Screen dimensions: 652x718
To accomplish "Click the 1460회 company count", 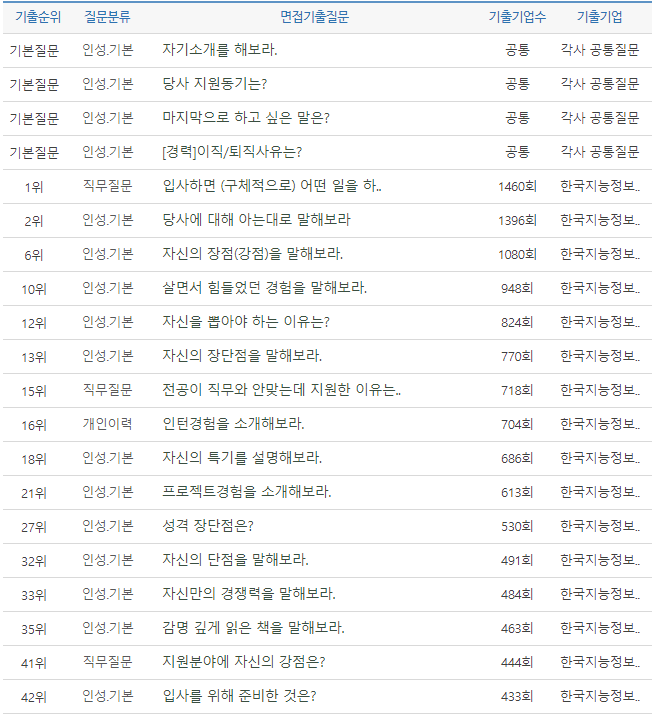I will (517, 186).
